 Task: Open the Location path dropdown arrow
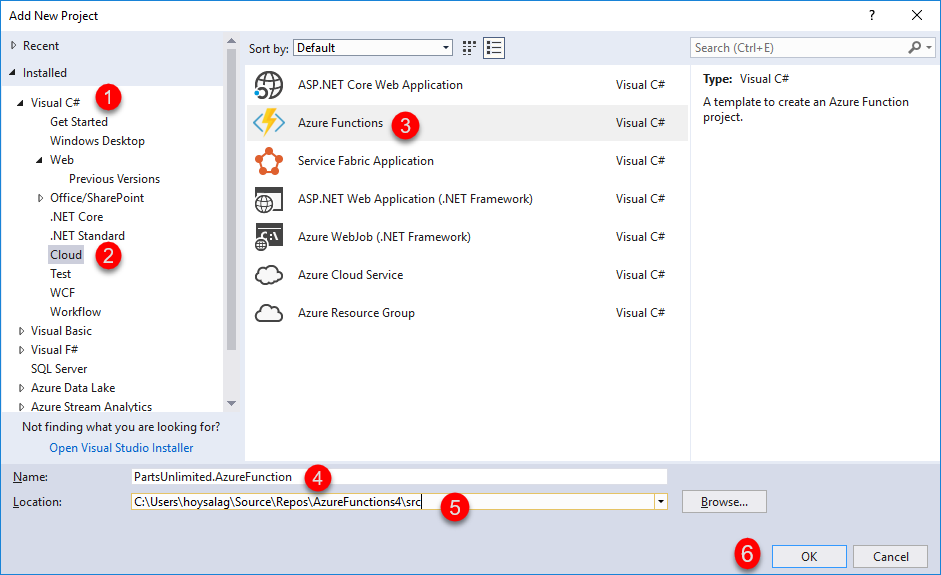click(x=661, y=502)
